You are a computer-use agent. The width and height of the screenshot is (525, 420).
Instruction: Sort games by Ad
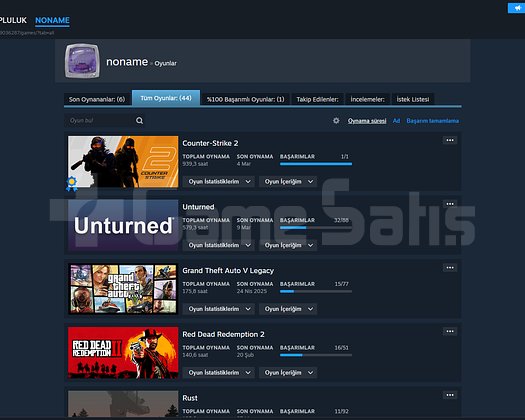pyautogui.click(x=396, y=121)
